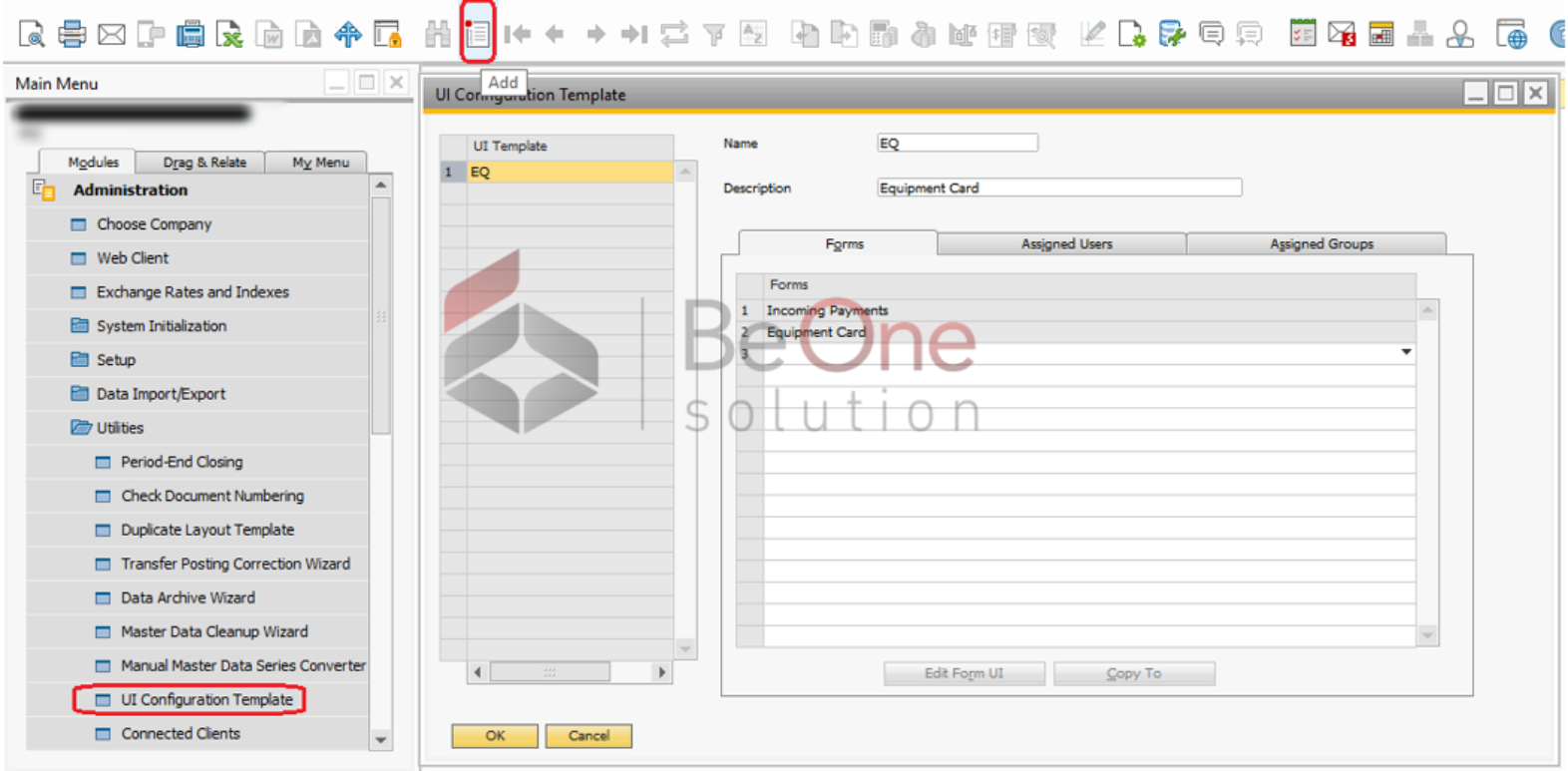
Task: Click the Edit Form UI button
Action: click(x=964, y=673)
